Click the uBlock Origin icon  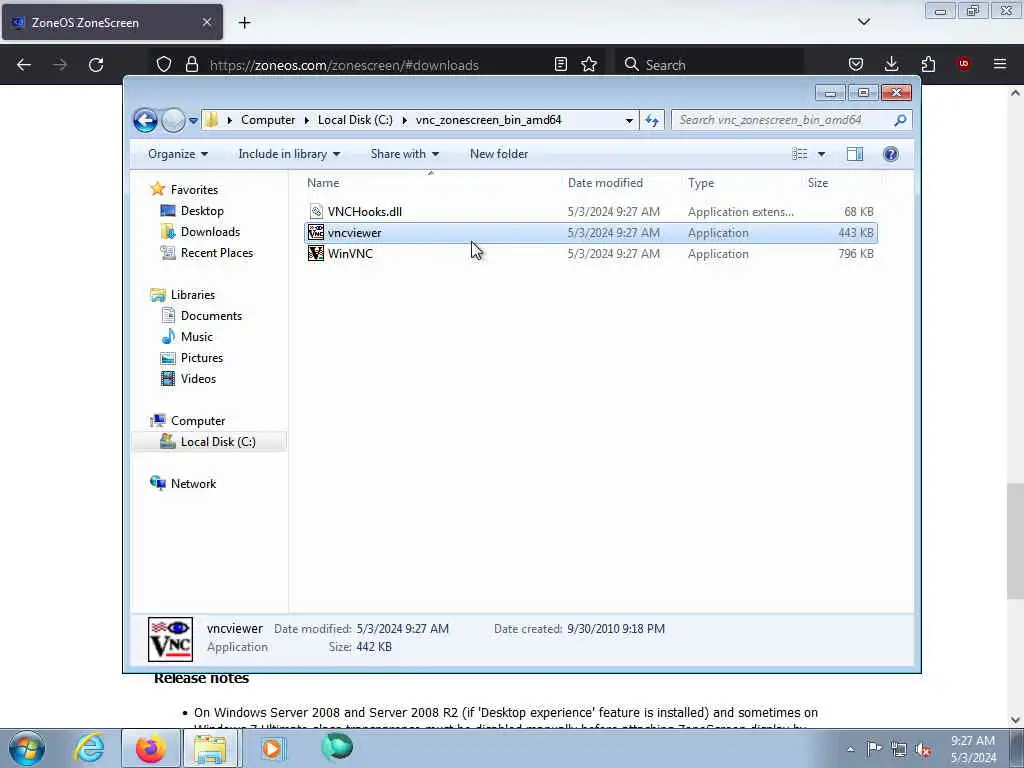coord(963,64)
